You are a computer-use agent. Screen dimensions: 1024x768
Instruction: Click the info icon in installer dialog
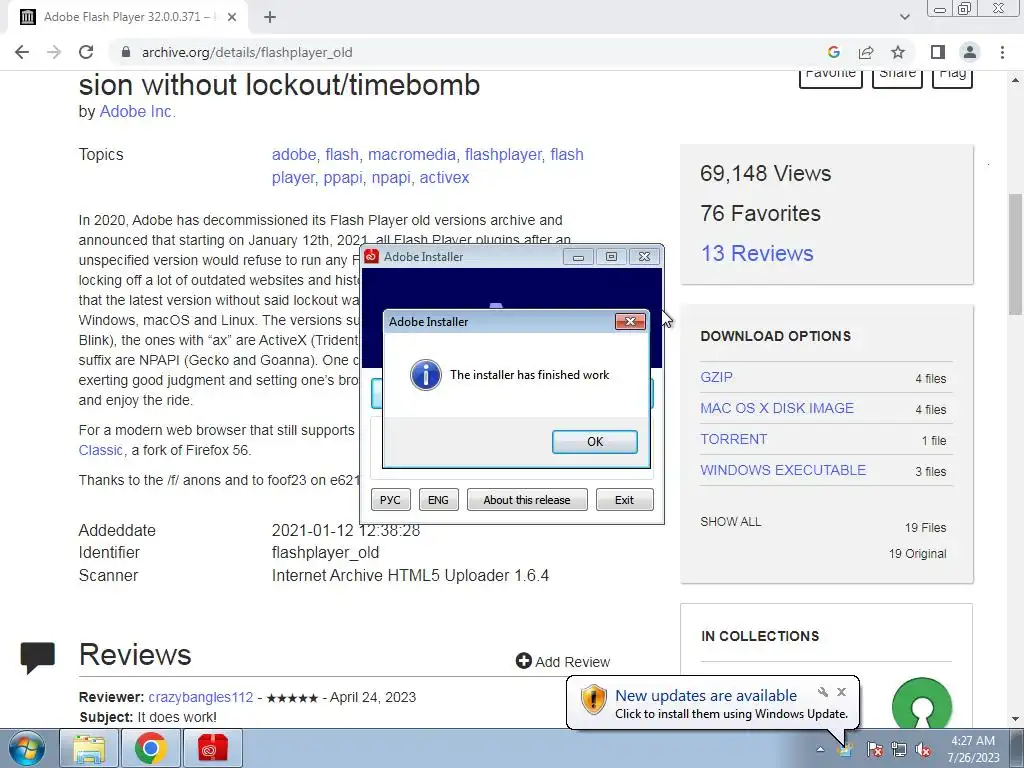(x=425, y=375)
